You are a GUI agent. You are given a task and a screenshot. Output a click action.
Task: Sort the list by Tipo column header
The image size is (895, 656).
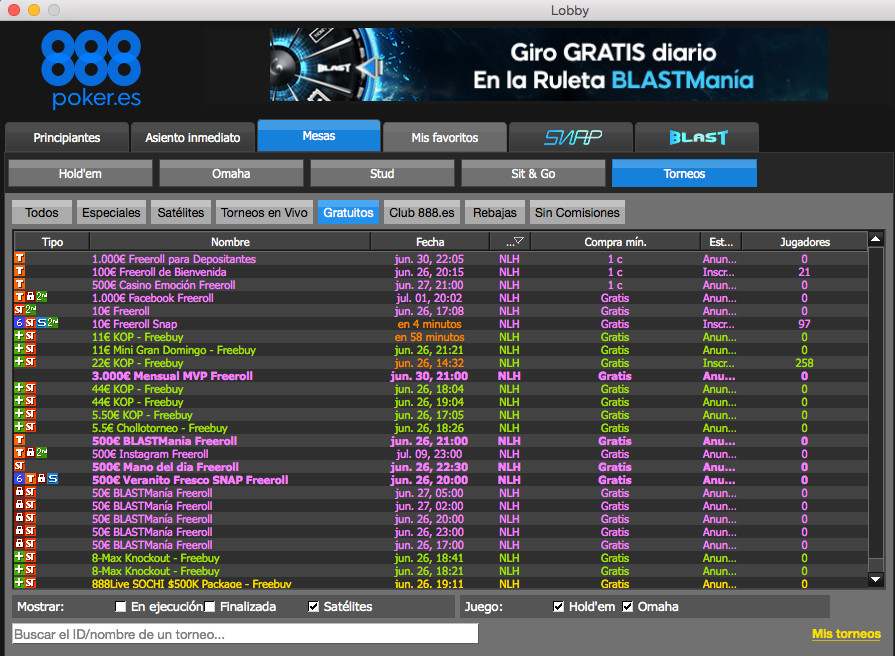pyautogui.click(x=52, y=242)
